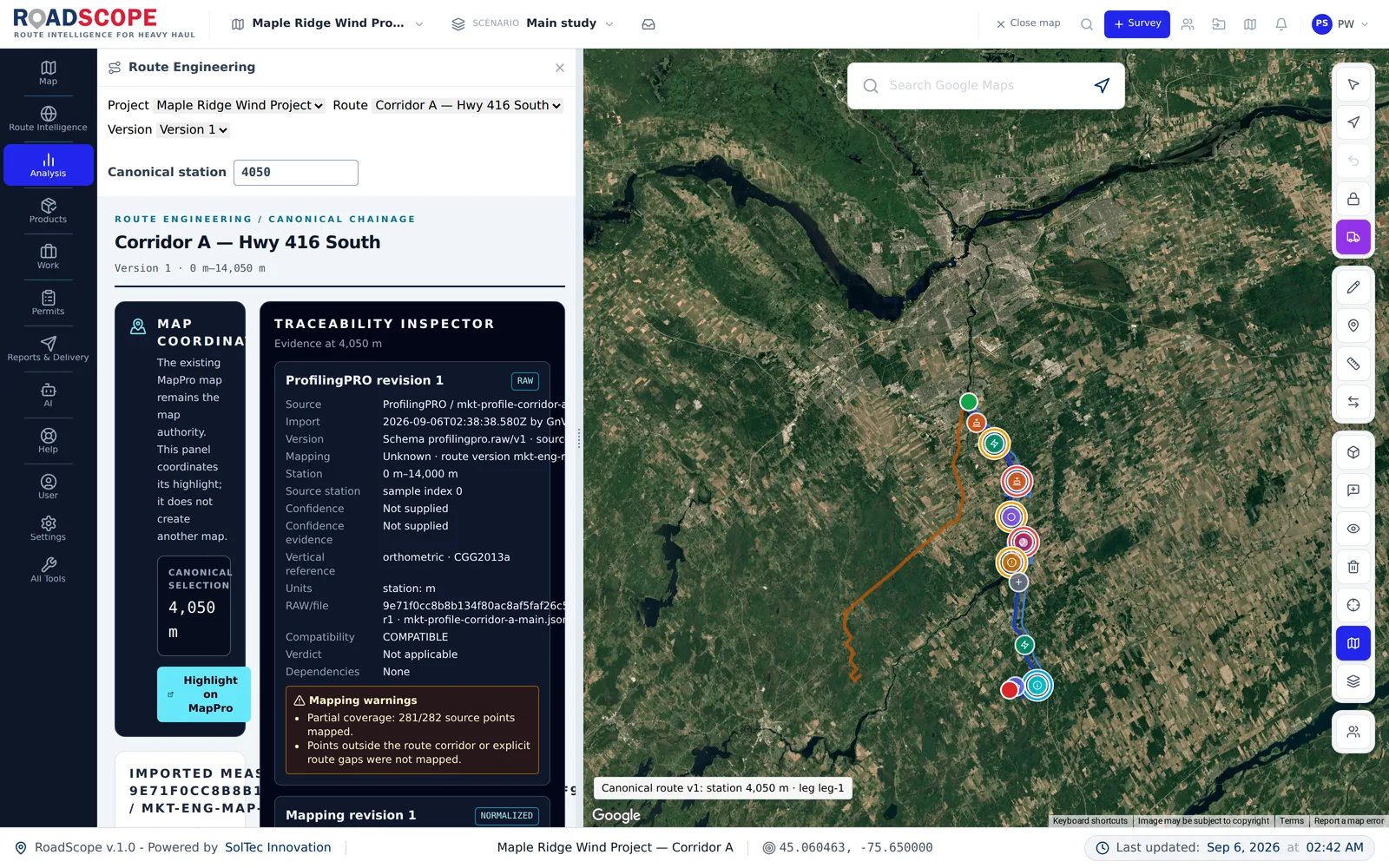Click the people icon in map toolbar
Image resolution: width=1389 pixels, height=868 pixels.
click(x=1353, y=732)
